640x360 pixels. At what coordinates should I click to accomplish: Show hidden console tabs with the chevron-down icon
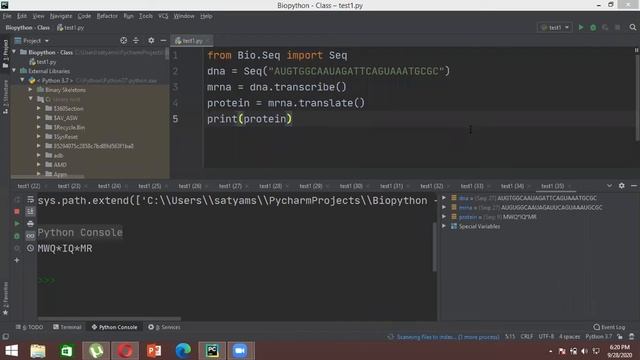point(609,185)
